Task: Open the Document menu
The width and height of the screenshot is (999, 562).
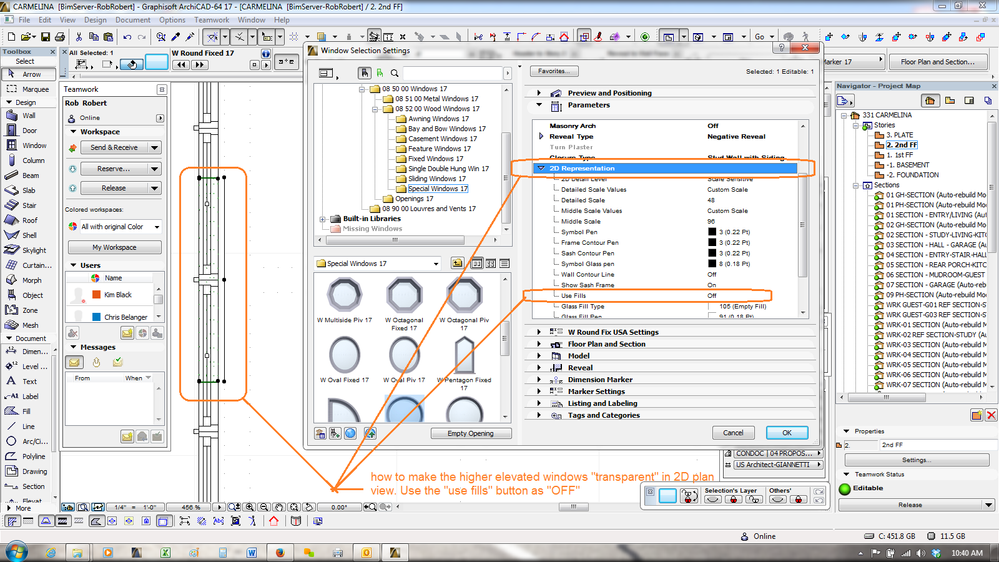Action: pyautogui.click(x=133, y=20)
